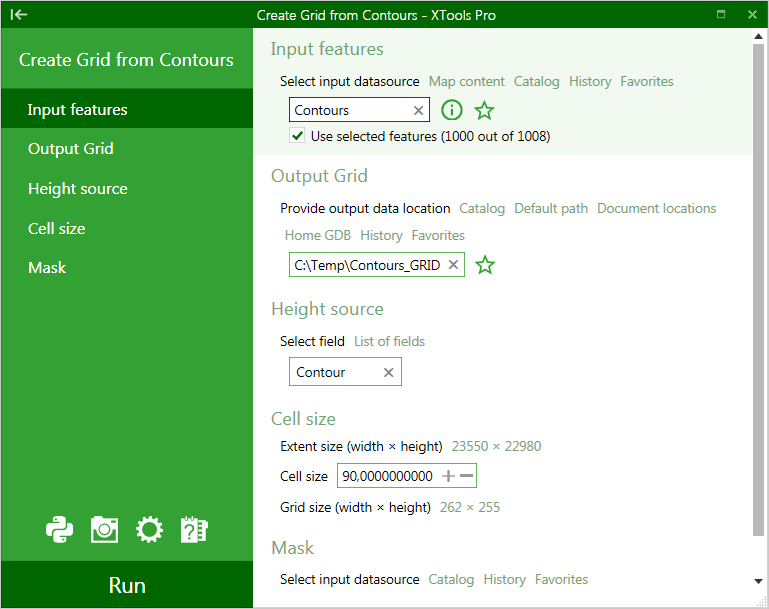Click the scrollbar up arrow
The height and width of the screenshot is (609, 769).
[758, 36]
